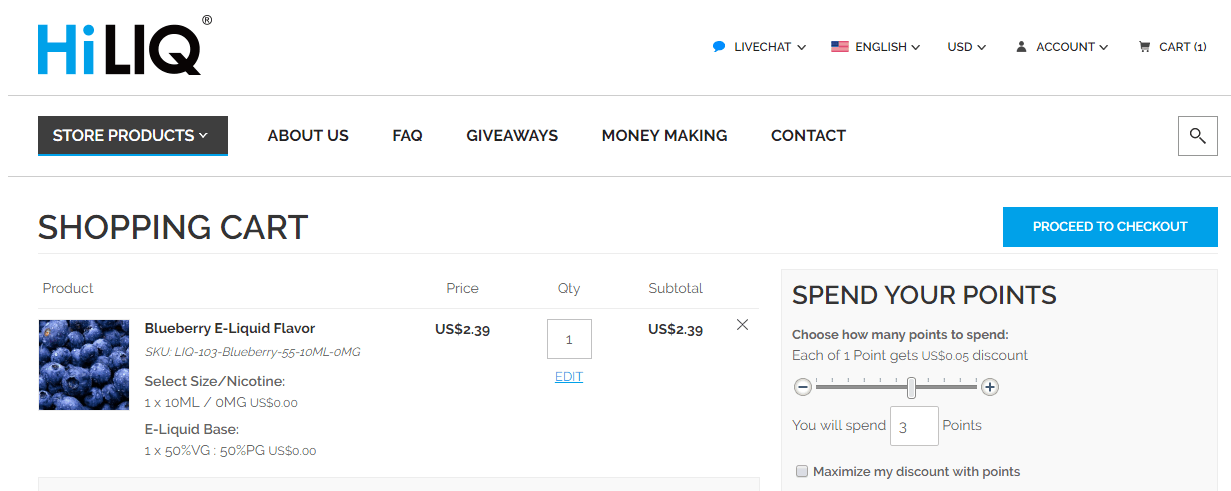Click the EDIT link under quantity
This screenshot has width=1231, height=491.
coord(569,377)
